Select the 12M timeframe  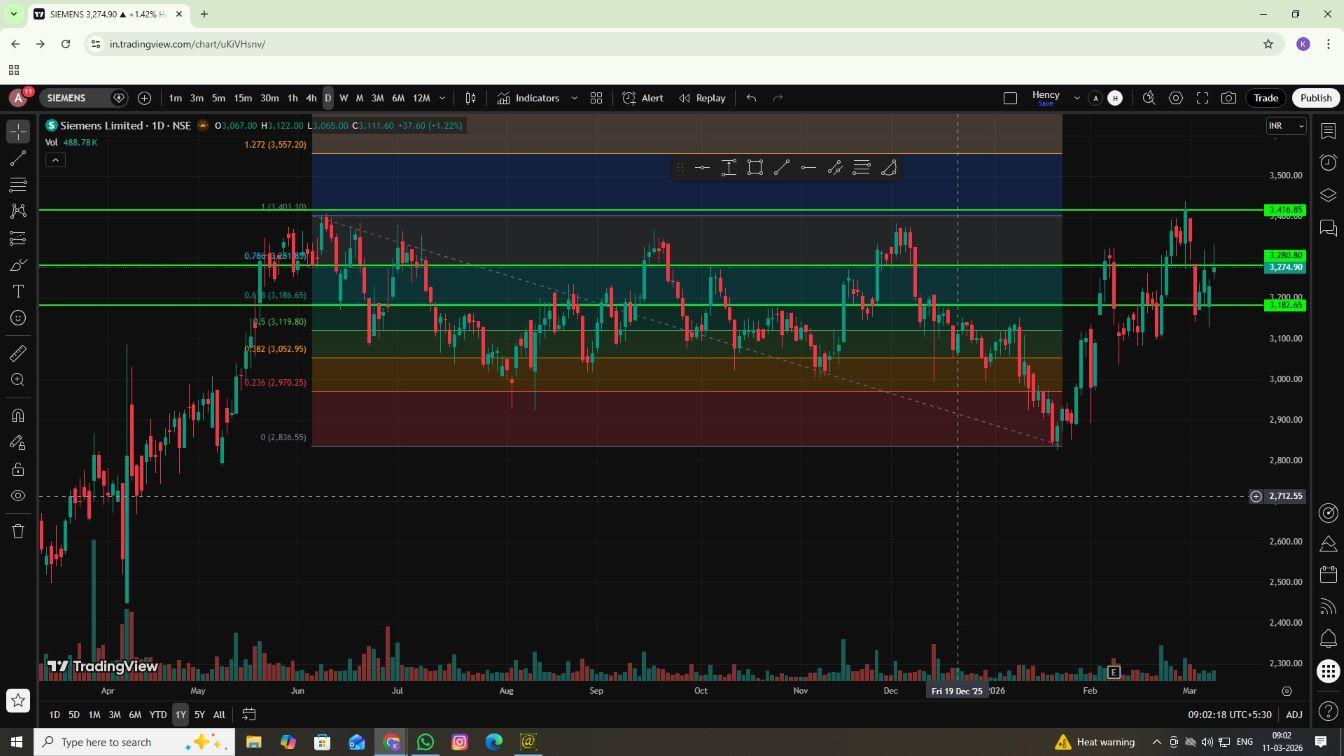click(421, 98)
